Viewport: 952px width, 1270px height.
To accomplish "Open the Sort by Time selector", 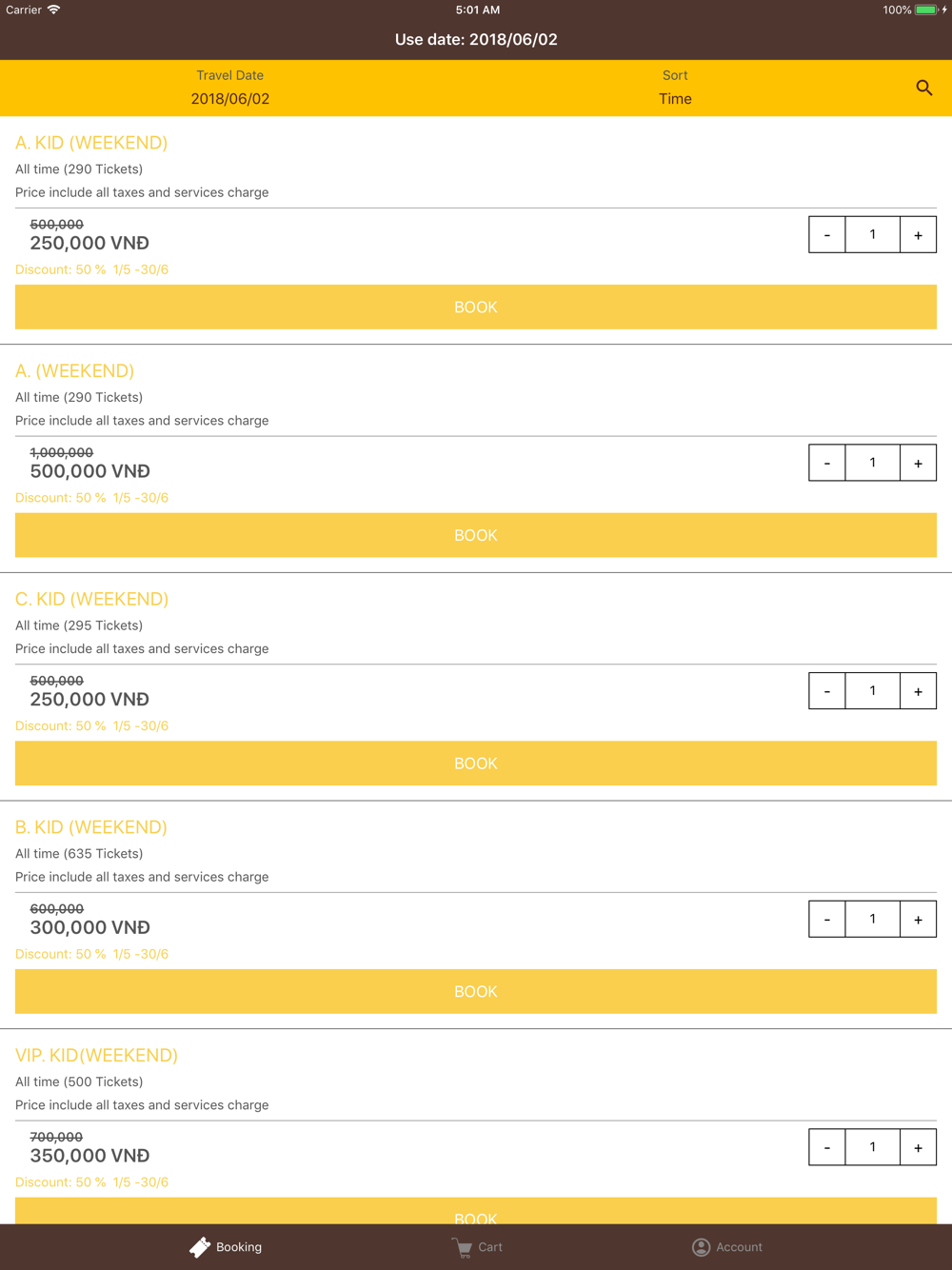I will coord(675,88).
